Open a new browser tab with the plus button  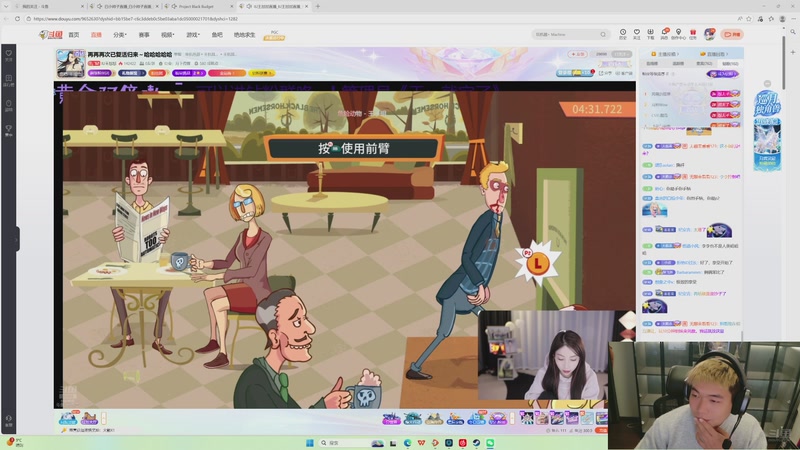tap(317, 6)
